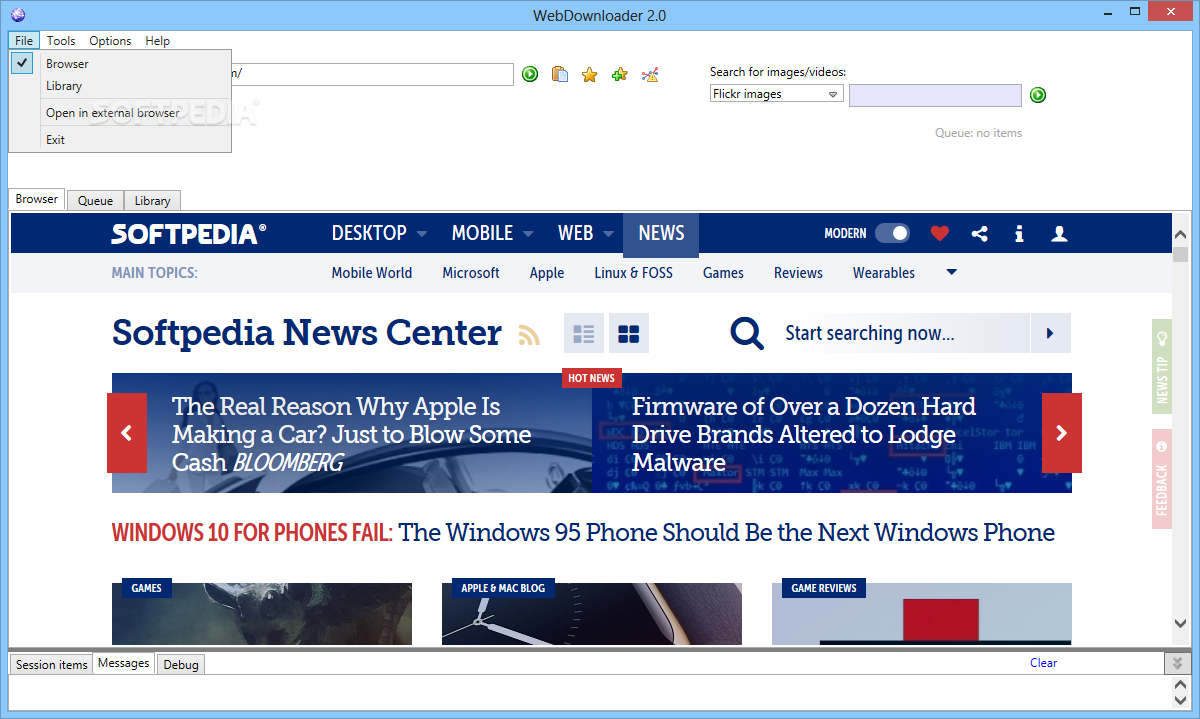Switch to the grid view layout icon
1200x719 pixels.
[629, 333]
